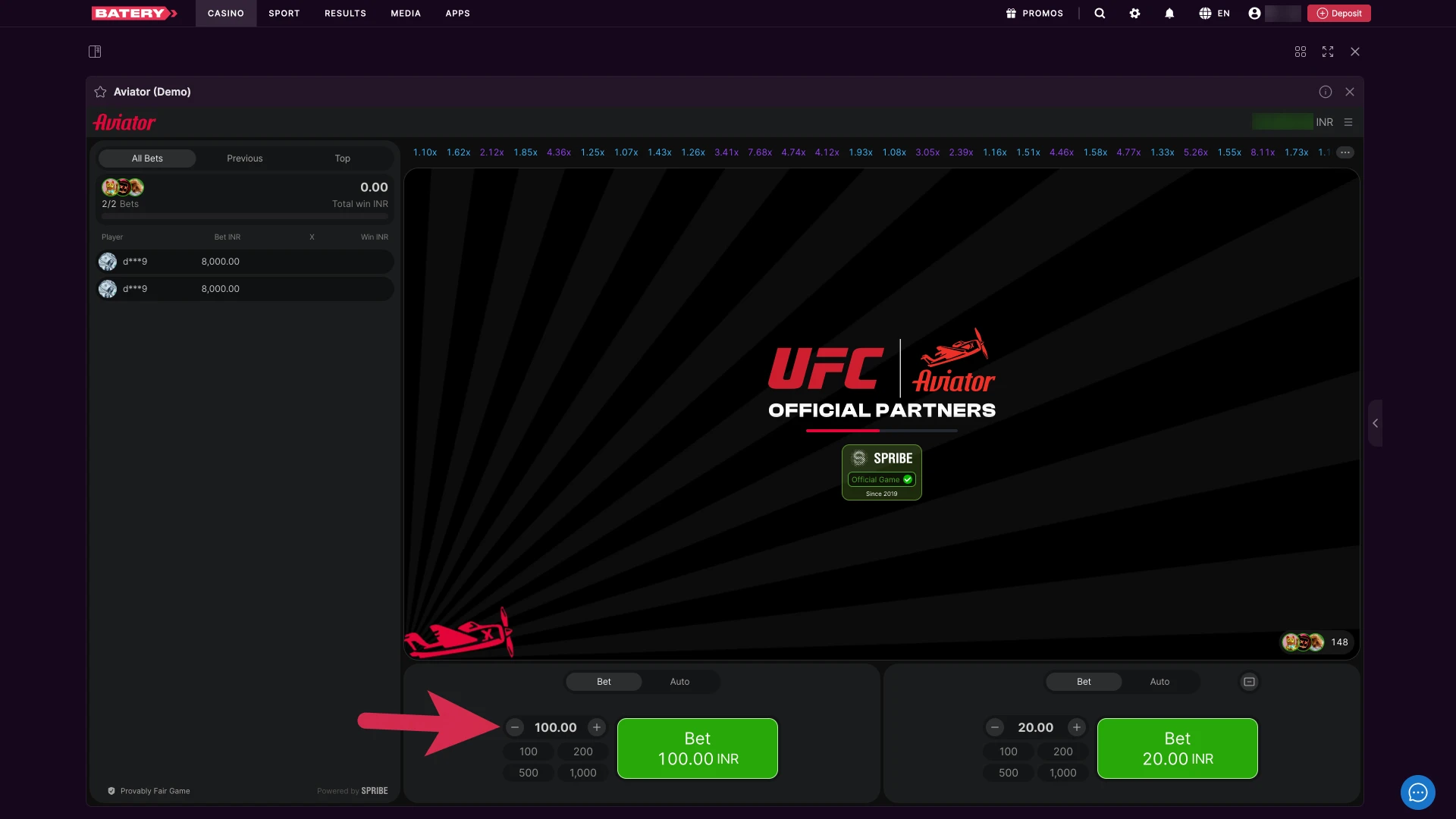Choose 1,000 preset in left panel
The height and width of the screenshot is (819, 1456).
(x=583, y=773)
